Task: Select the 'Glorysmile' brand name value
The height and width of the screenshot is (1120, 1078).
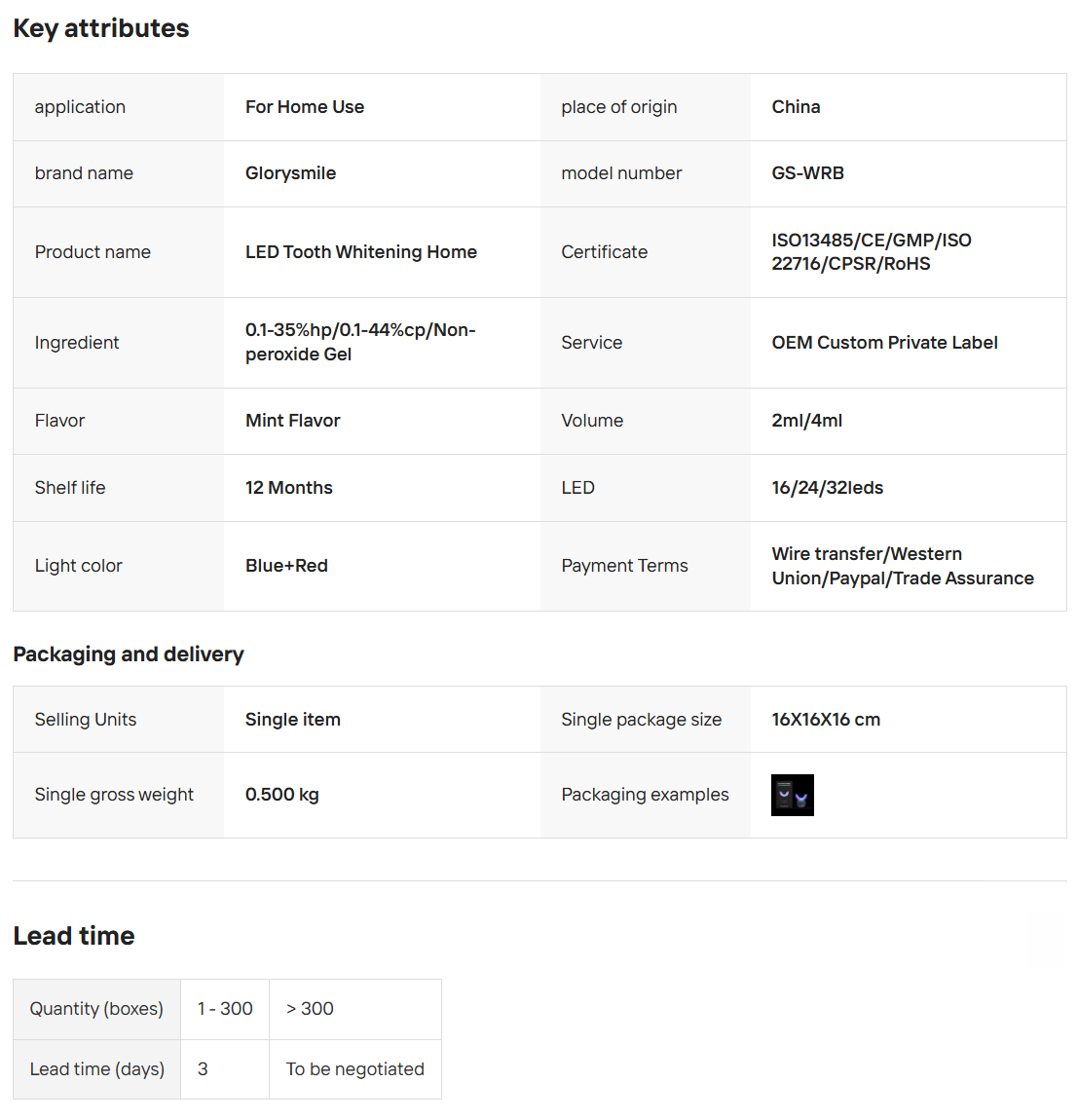Action: click(x=290, y=173)
